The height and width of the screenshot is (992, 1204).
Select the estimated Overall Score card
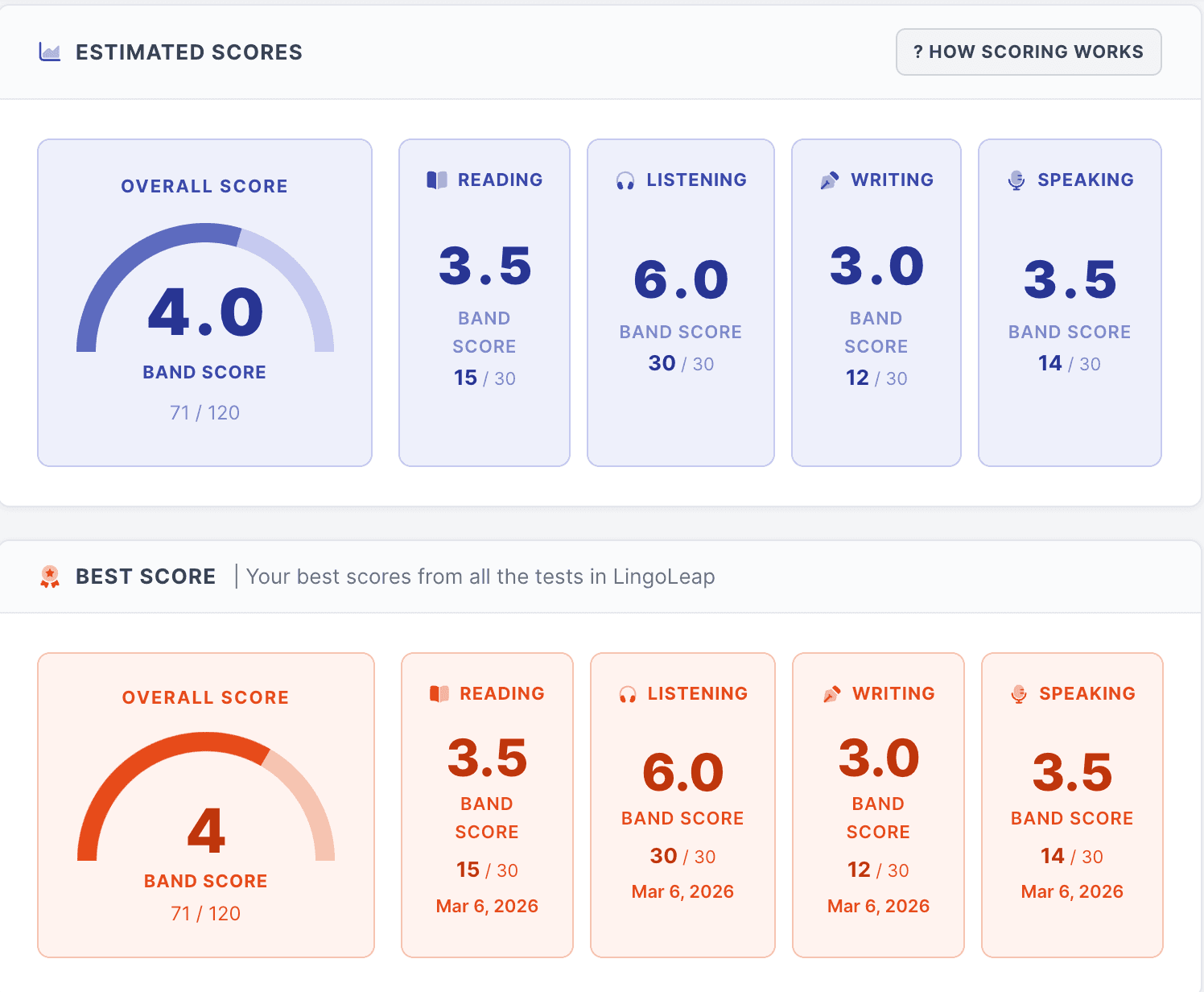204,302
